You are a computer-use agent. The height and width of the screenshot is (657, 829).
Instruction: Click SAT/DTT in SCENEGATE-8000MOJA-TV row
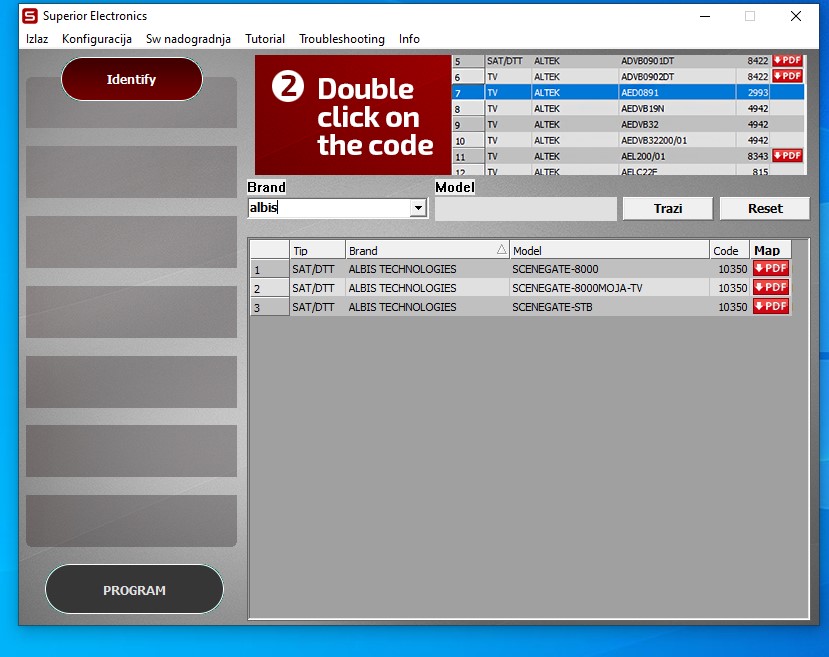click(314, 288)
